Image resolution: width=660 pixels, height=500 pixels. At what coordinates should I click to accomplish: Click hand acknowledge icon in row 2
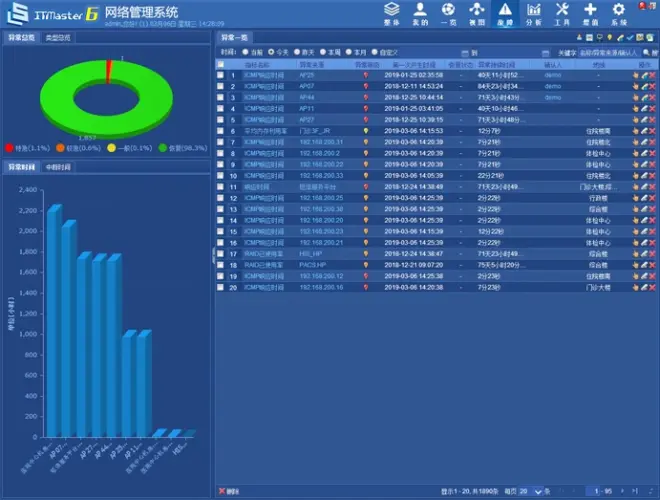(635, 86)
